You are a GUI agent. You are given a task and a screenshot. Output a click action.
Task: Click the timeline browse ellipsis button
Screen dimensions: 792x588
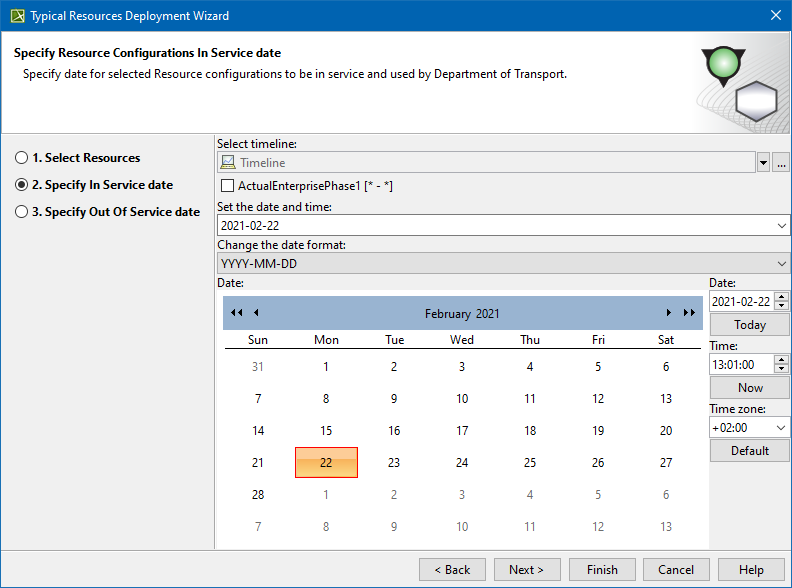tap(782, 162)
